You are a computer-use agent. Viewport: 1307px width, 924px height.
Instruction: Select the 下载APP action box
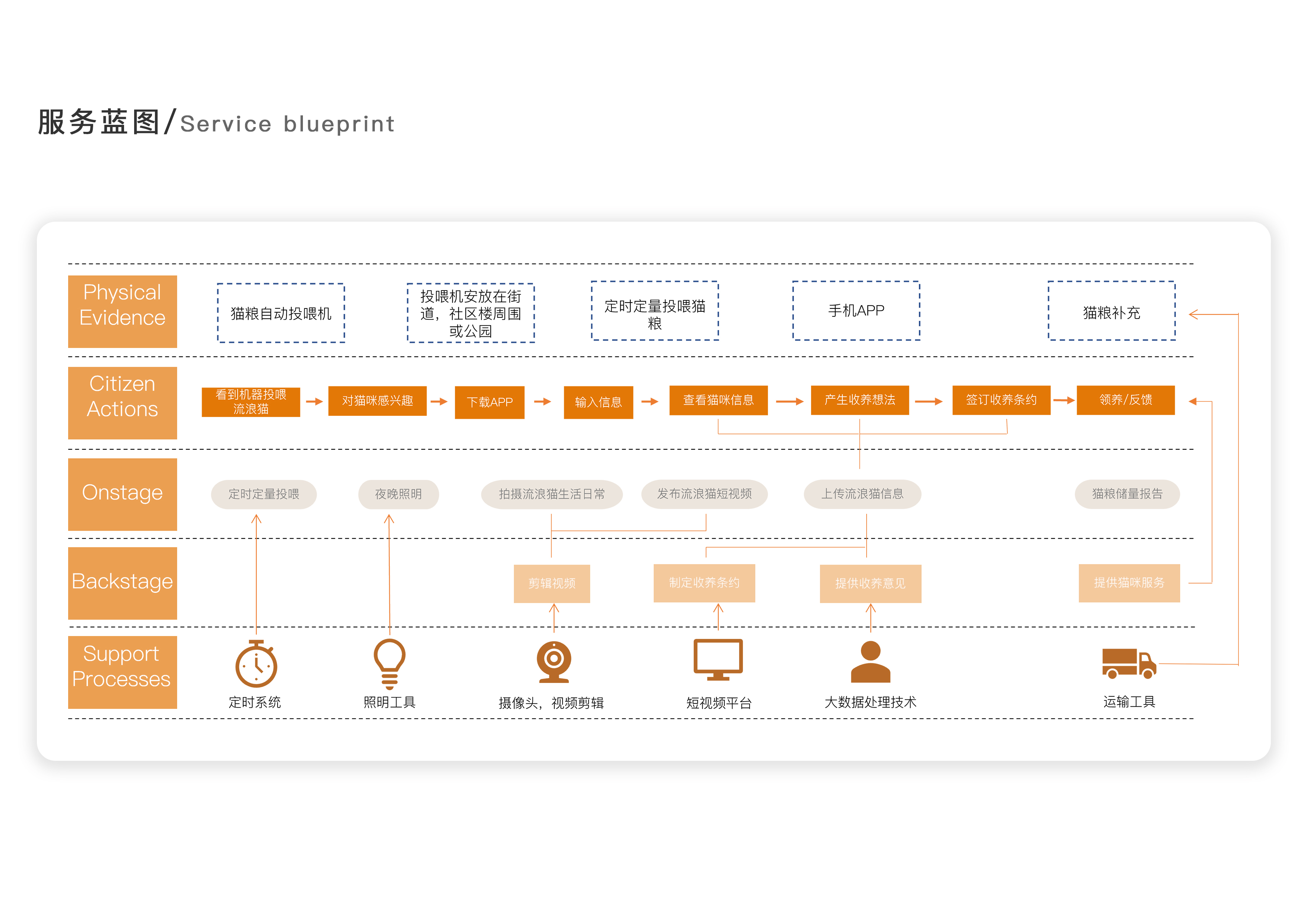click(490, 402)
